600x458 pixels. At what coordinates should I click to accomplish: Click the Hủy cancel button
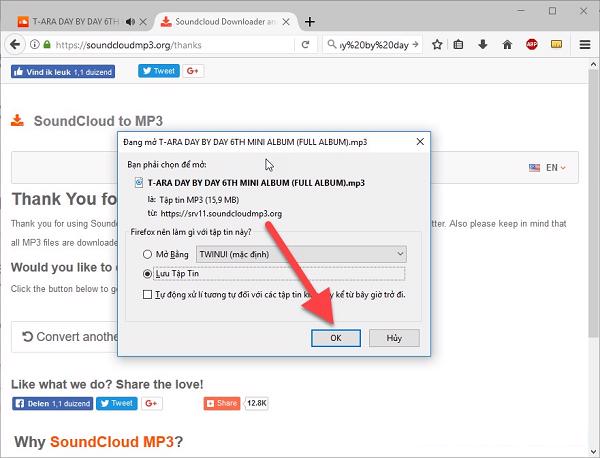[x=393, y=338]
